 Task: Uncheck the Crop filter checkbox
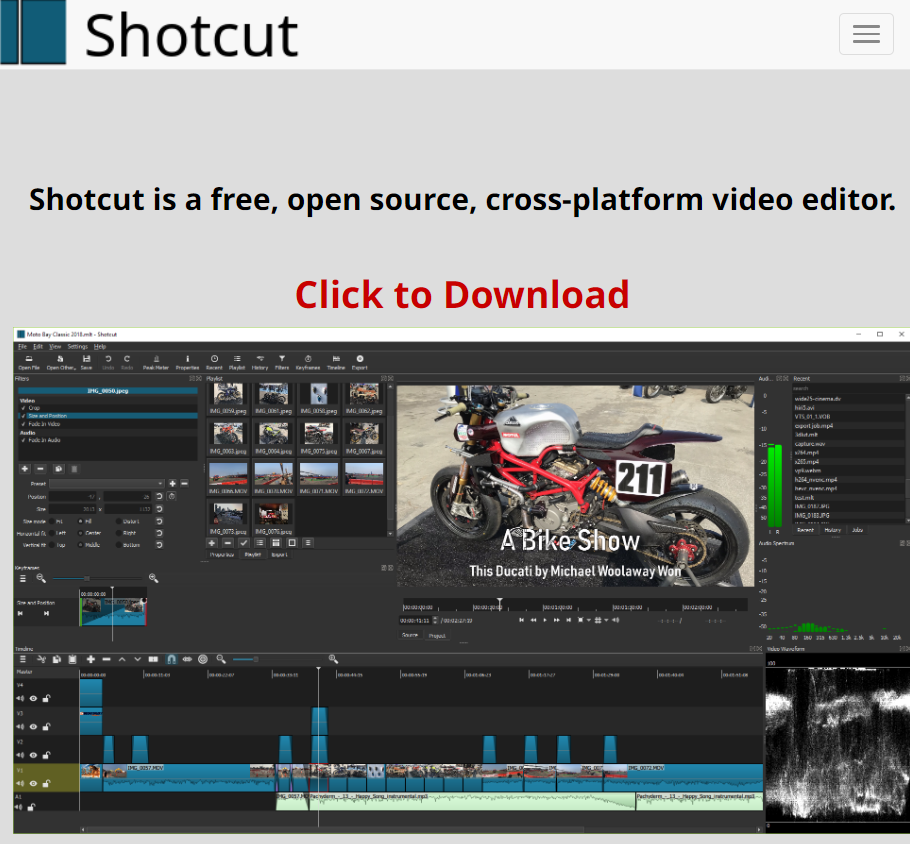pyautogui.click(x=24, y=408)
